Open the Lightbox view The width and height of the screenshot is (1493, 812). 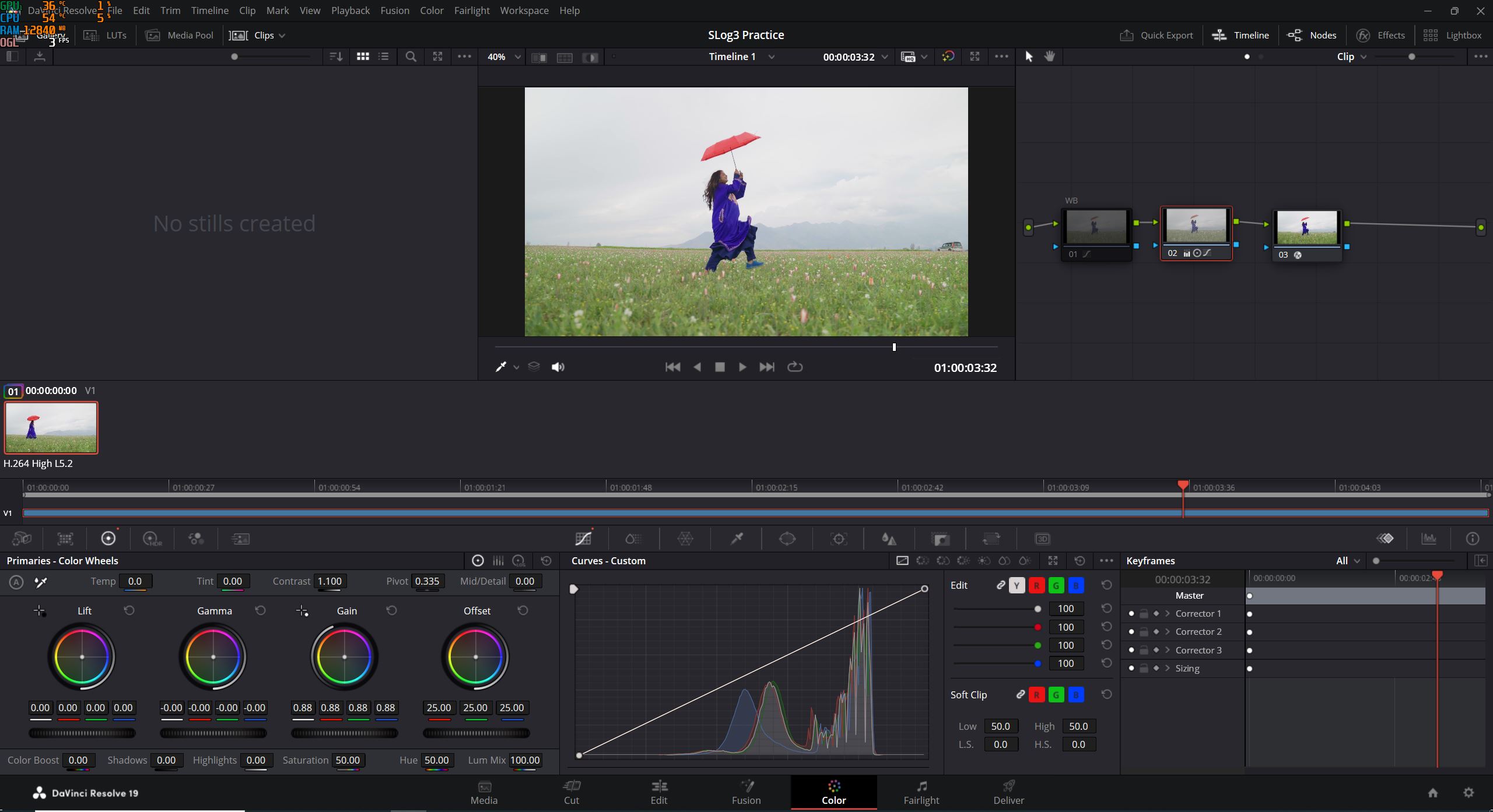[1452, 35]
